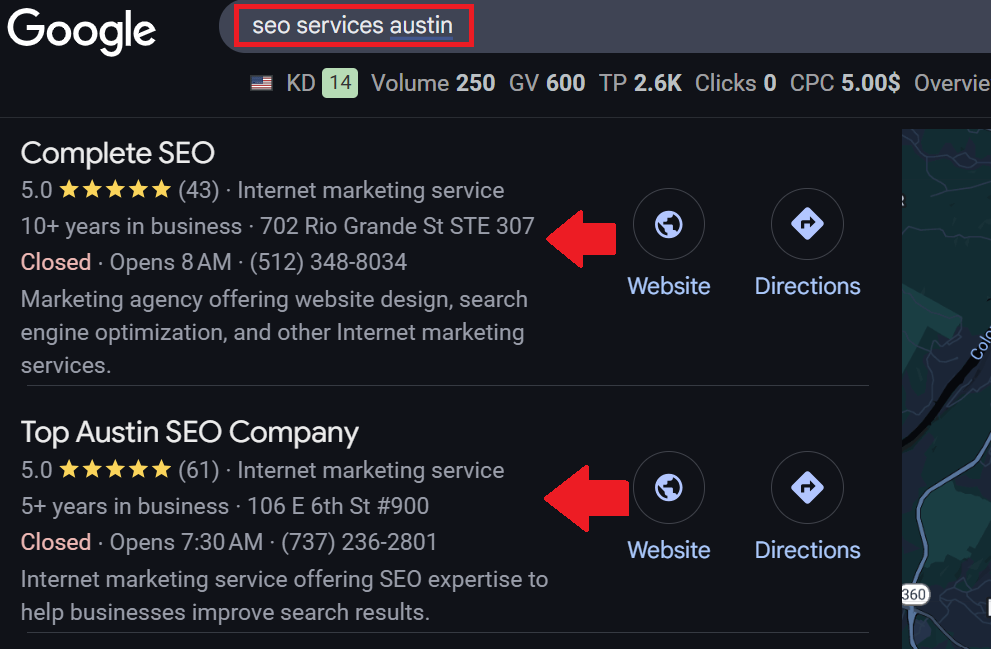Click the Directions label for Complete SEO
Viewport: 991px width, 649px height.
(x=807, y=286)
